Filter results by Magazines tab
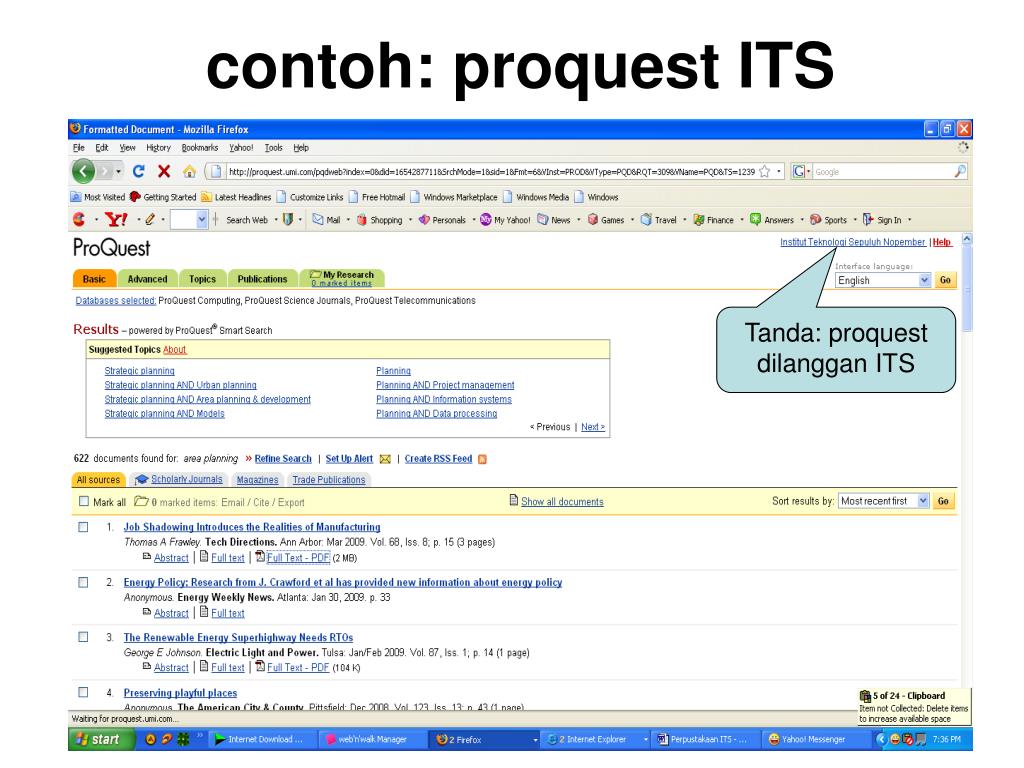Viewport: 1024px width, 768px height. coord(257,479)
